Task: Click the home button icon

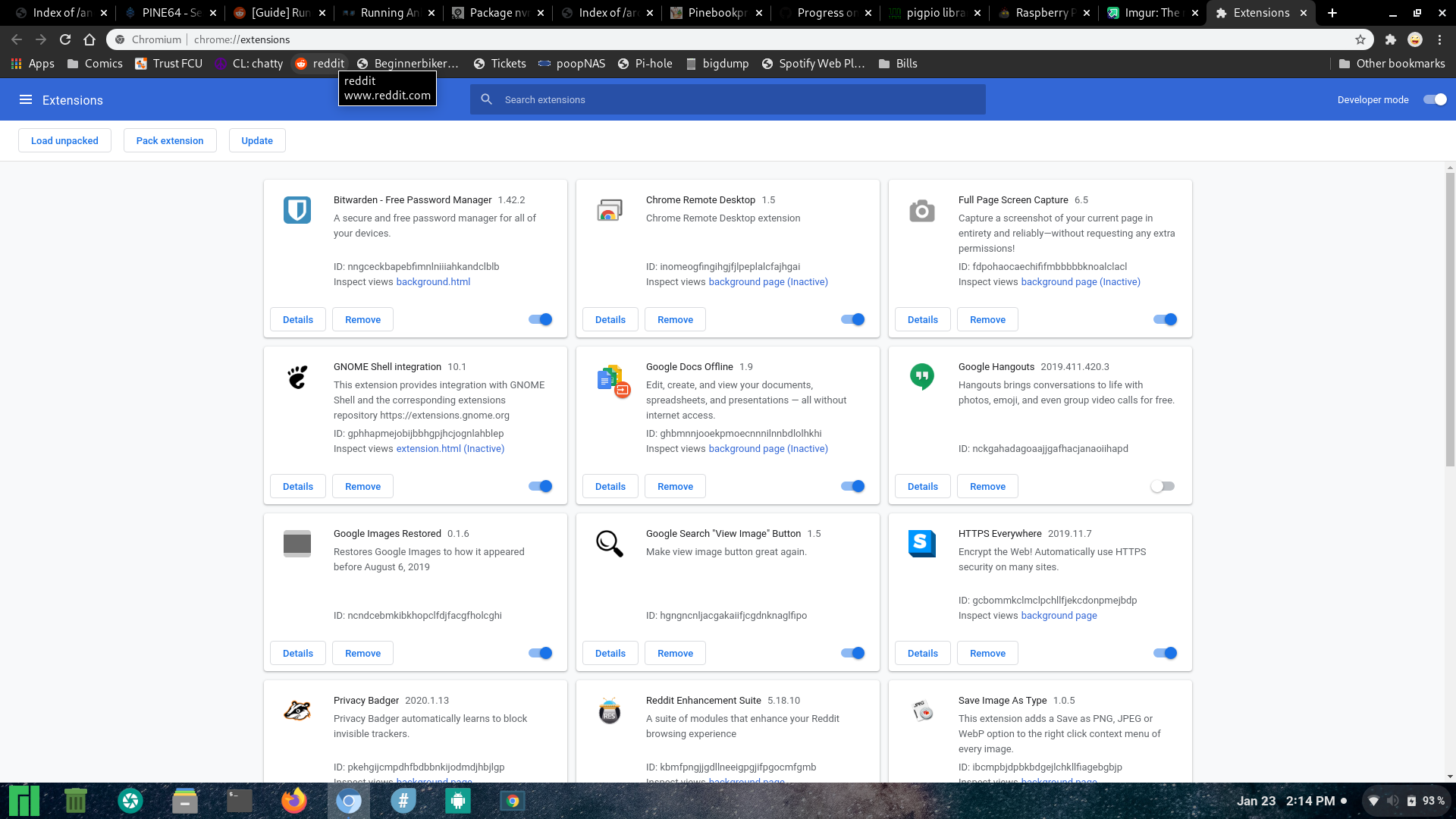Action: point(89,39)
